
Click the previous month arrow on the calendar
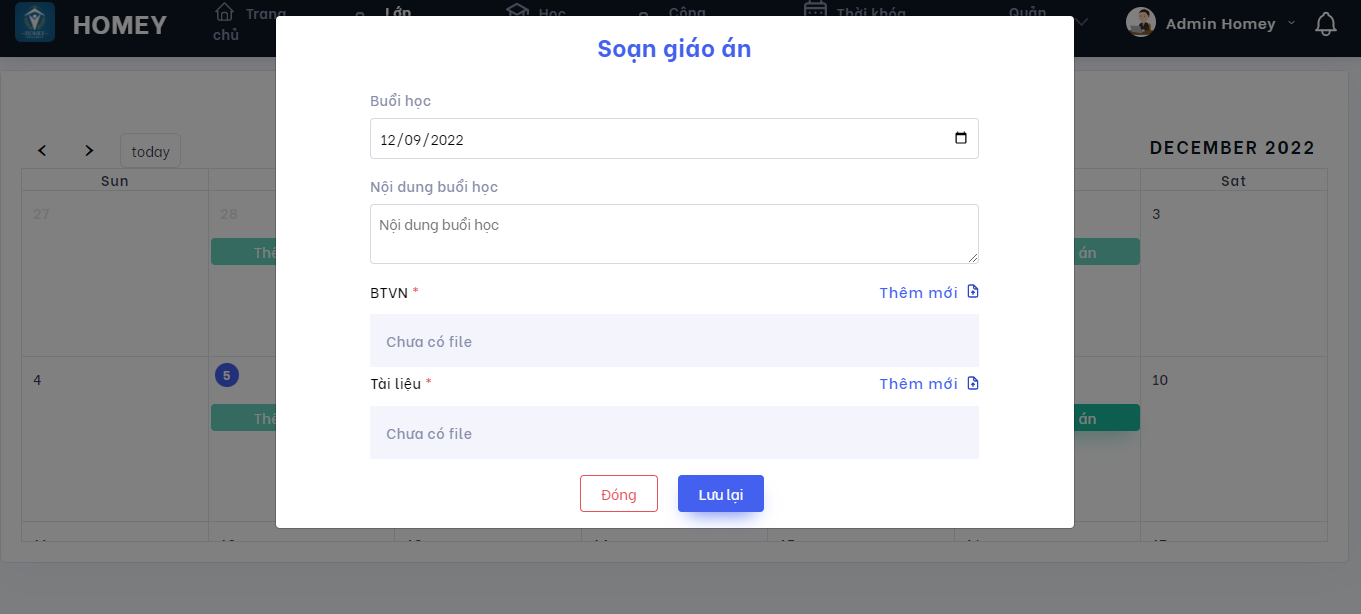pyautogui.click(x=41, y=150)
